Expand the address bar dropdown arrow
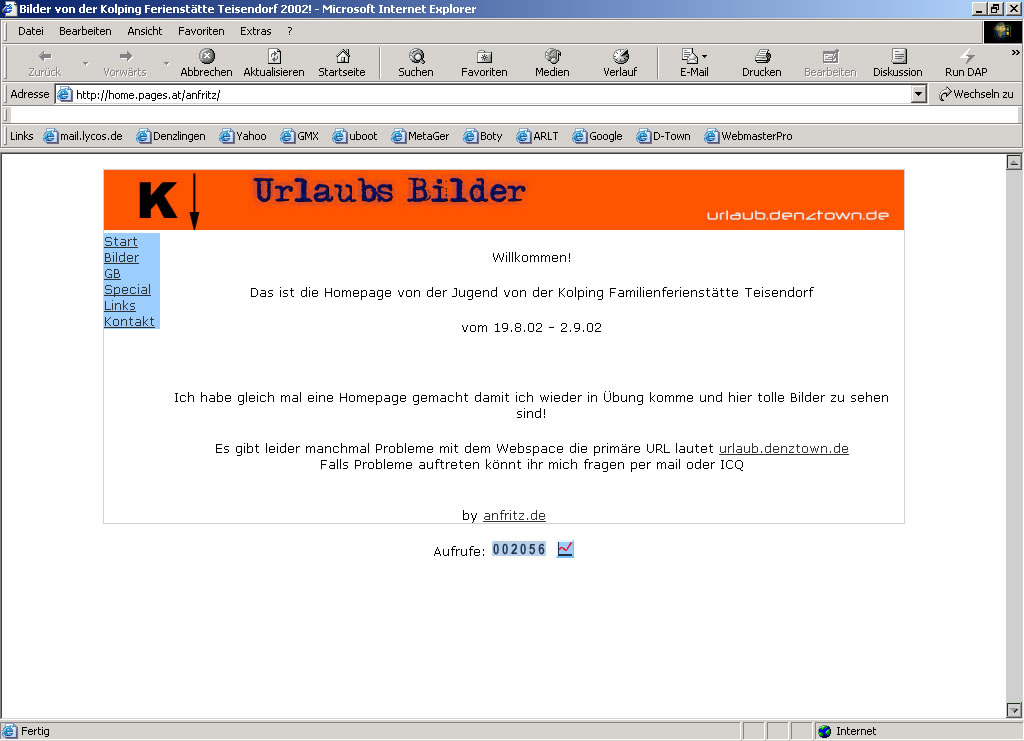The height and width of the screenshot is (741, 1024). click(919, 95)
